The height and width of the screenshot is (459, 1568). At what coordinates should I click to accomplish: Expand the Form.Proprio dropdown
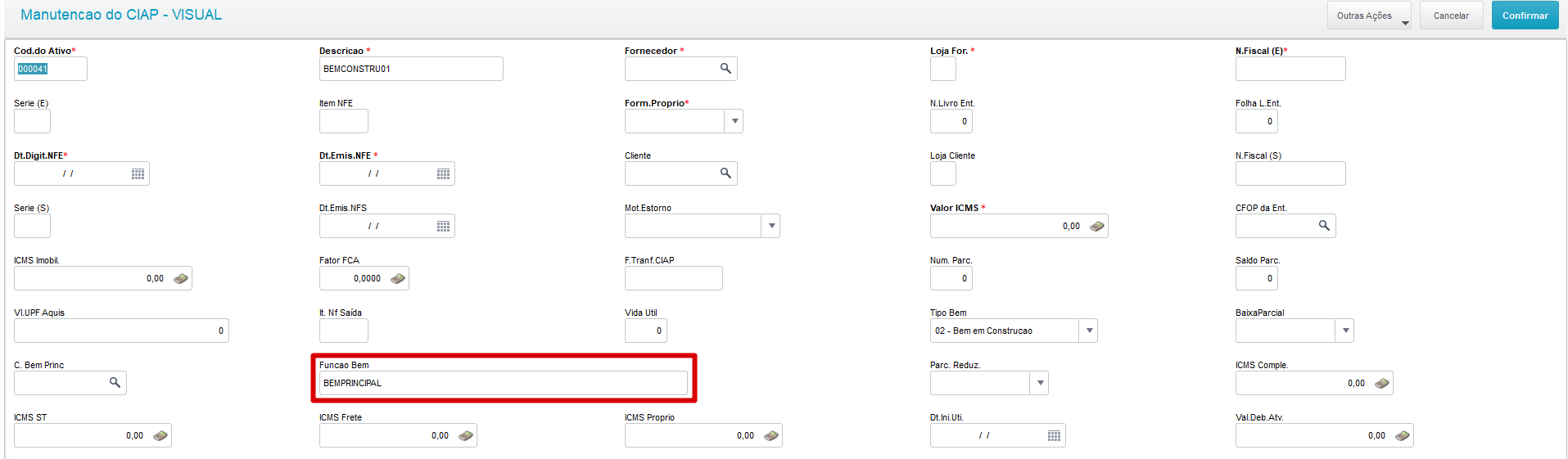click(x=735, y=121)
